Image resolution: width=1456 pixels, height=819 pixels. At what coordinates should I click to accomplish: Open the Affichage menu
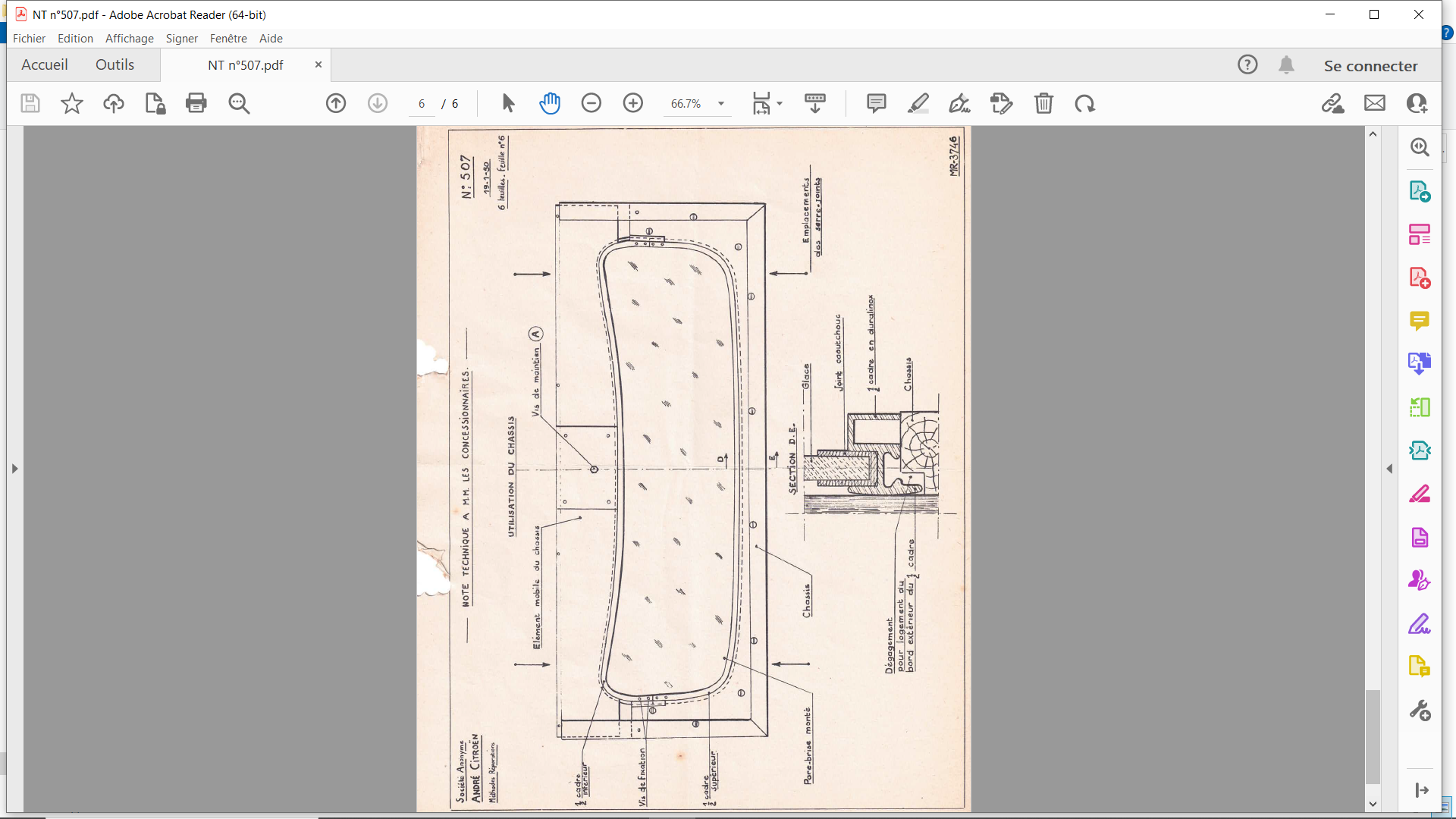coord(129,39)
